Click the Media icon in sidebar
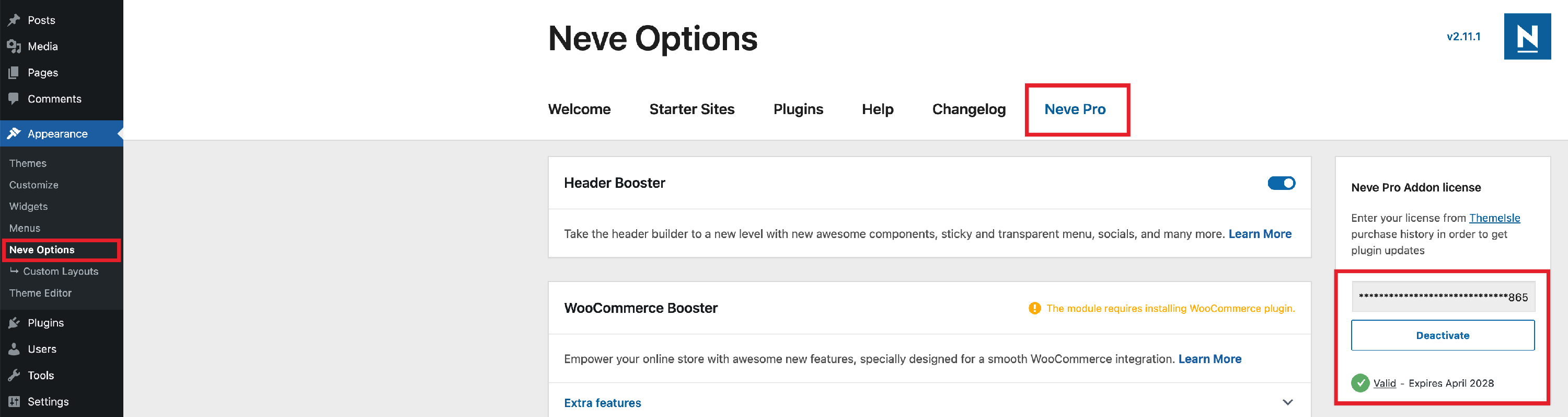Viewport: 1568px width, 417px height. [x=14, y=47]
